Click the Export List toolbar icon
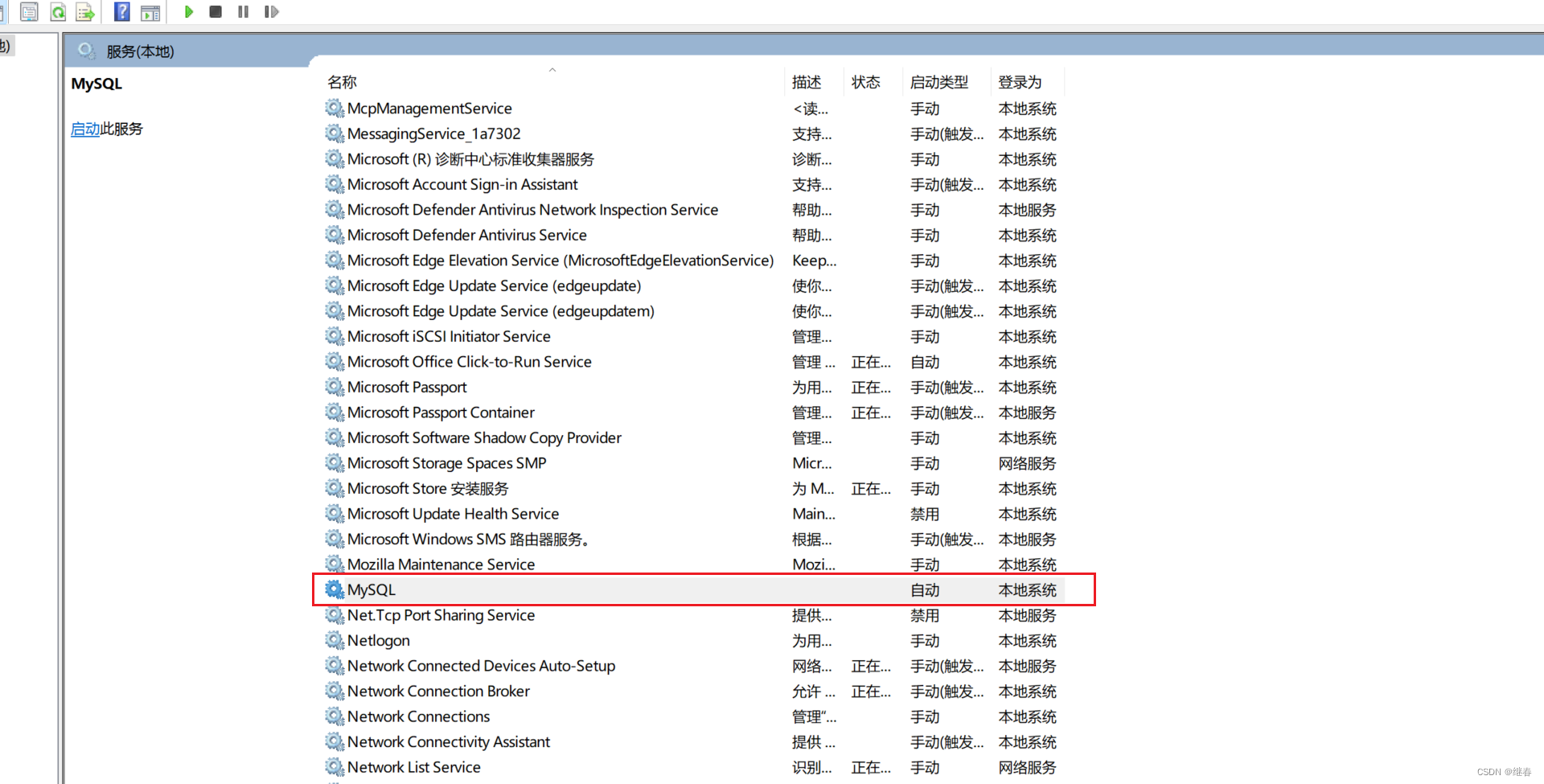1544x784 pixels. [x=85, y=12]
